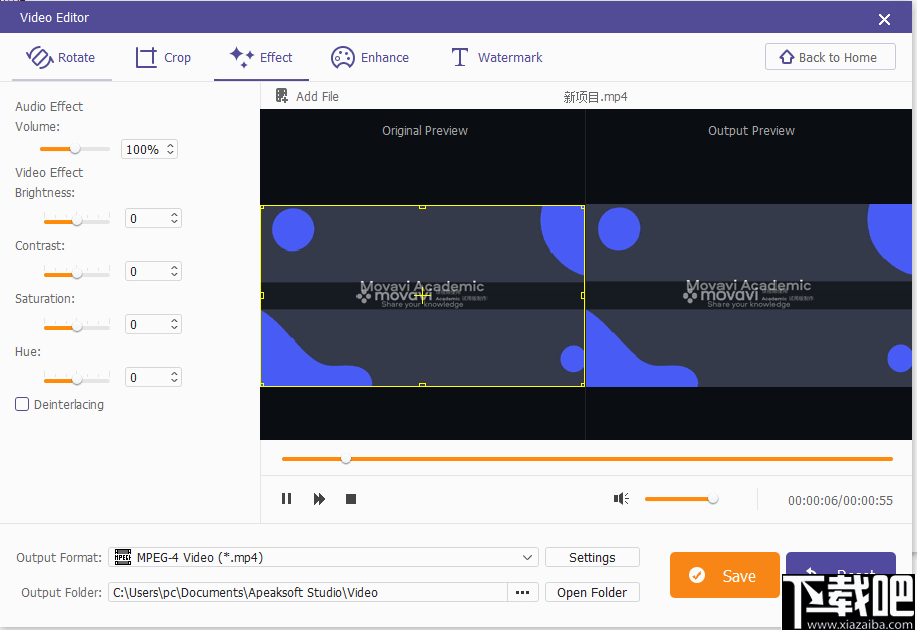Click the Effect sparkle icon
The width and height of the screenshot is (917, 630).
click(x=239, y=57)
